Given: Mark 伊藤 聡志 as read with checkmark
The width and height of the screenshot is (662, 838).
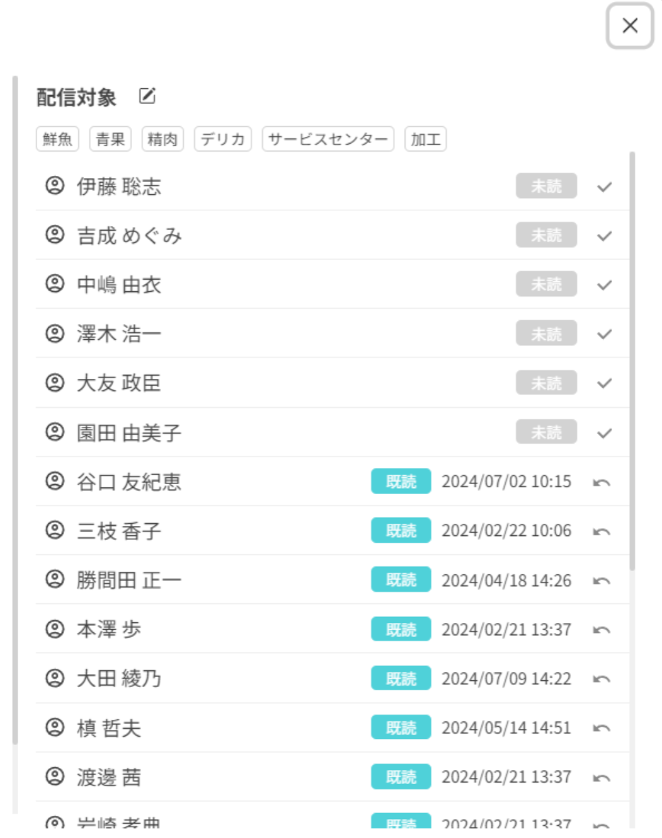Looking at the screenshot, I should coord(604,187).
